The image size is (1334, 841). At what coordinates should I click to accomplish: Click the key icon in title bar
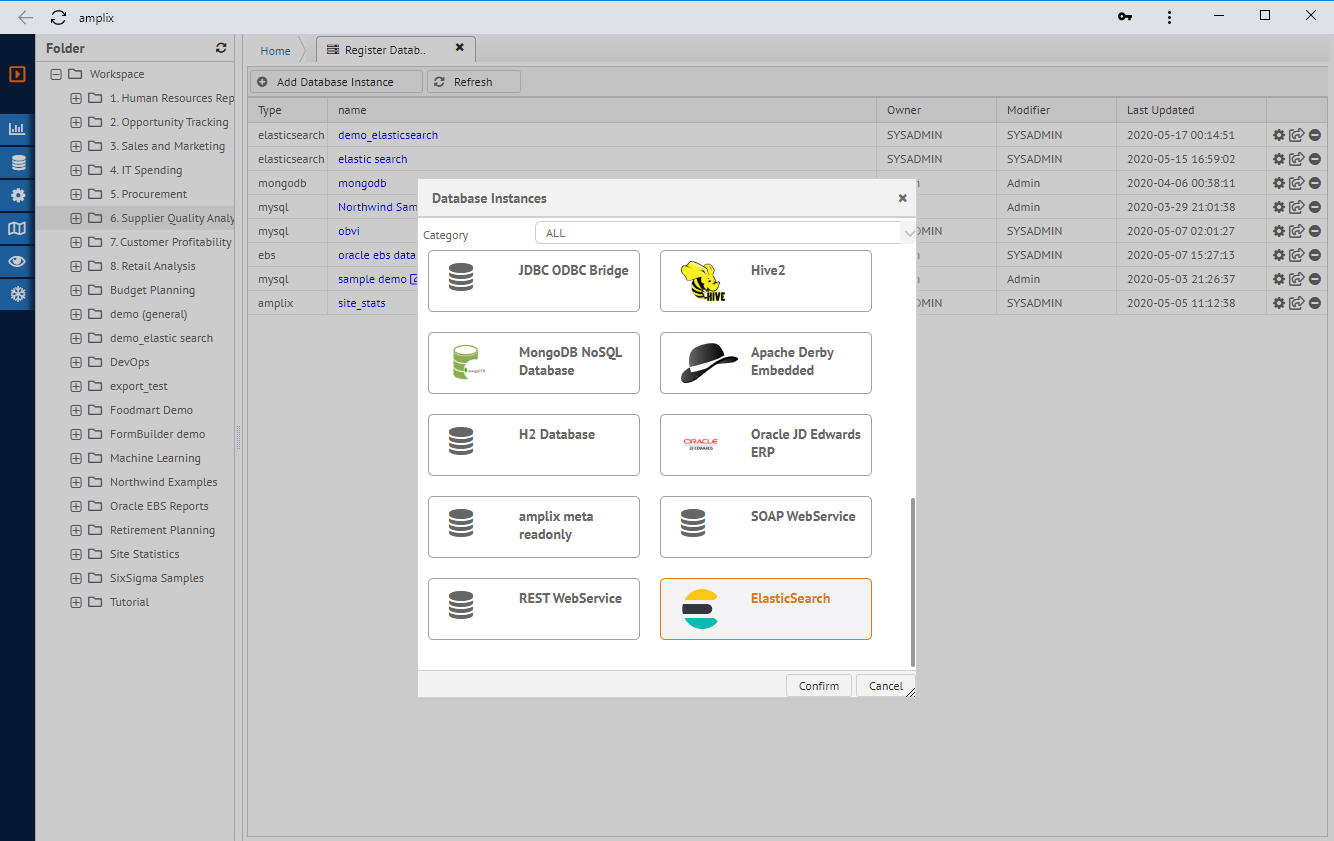pyautogui.click(x=1125, y=17)
